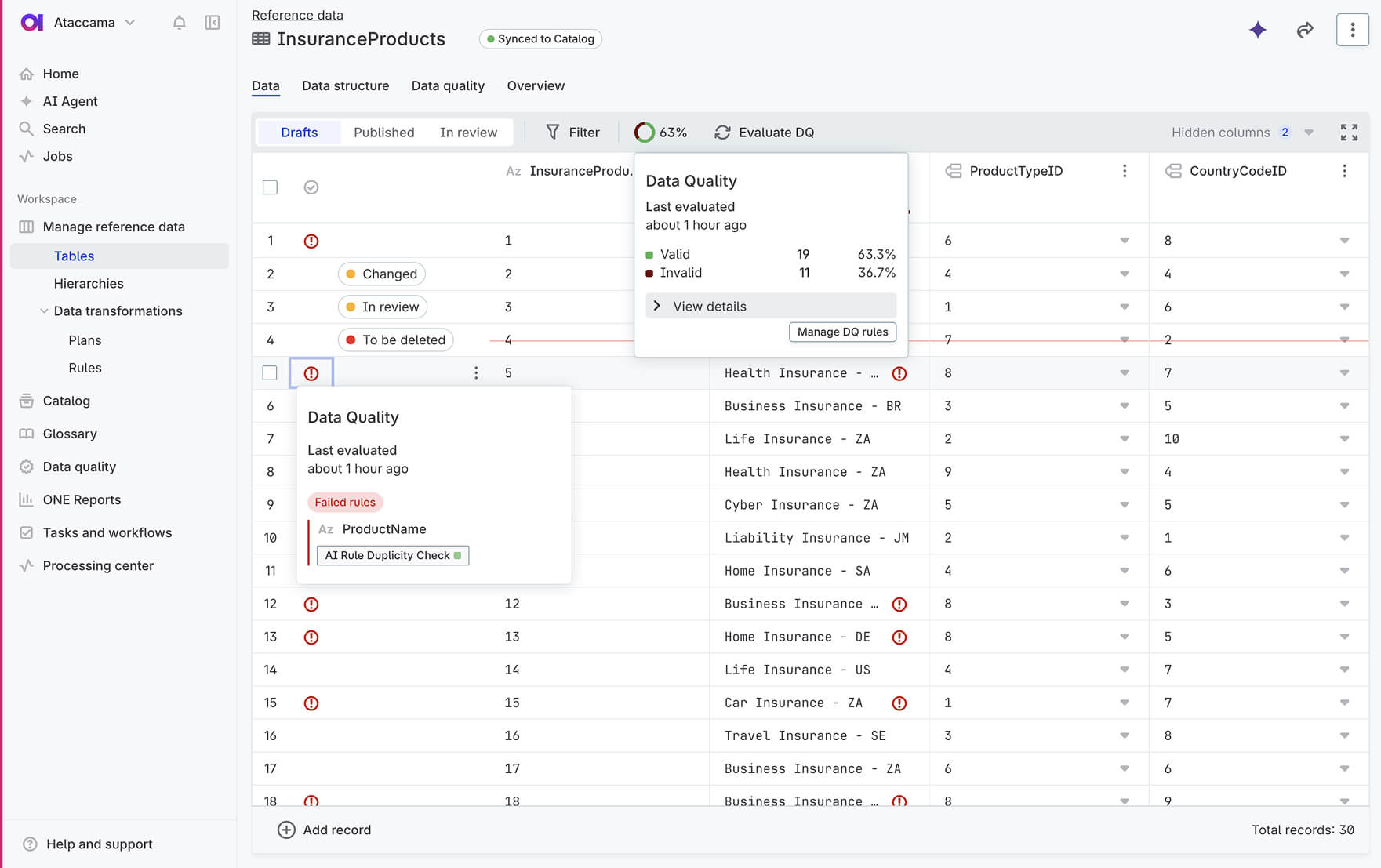Open the three-dot menu on ProductTypeID column
Screen dimensions: 1381x868
[1125, 170]
